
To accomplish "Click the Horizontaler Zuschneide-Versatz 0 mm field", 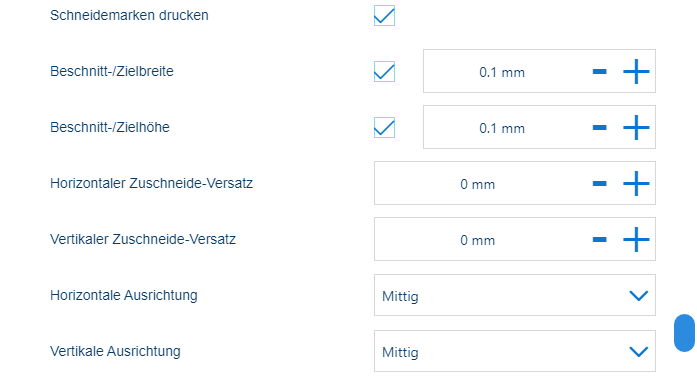I will pyautogui.click(x=477, y=184).
